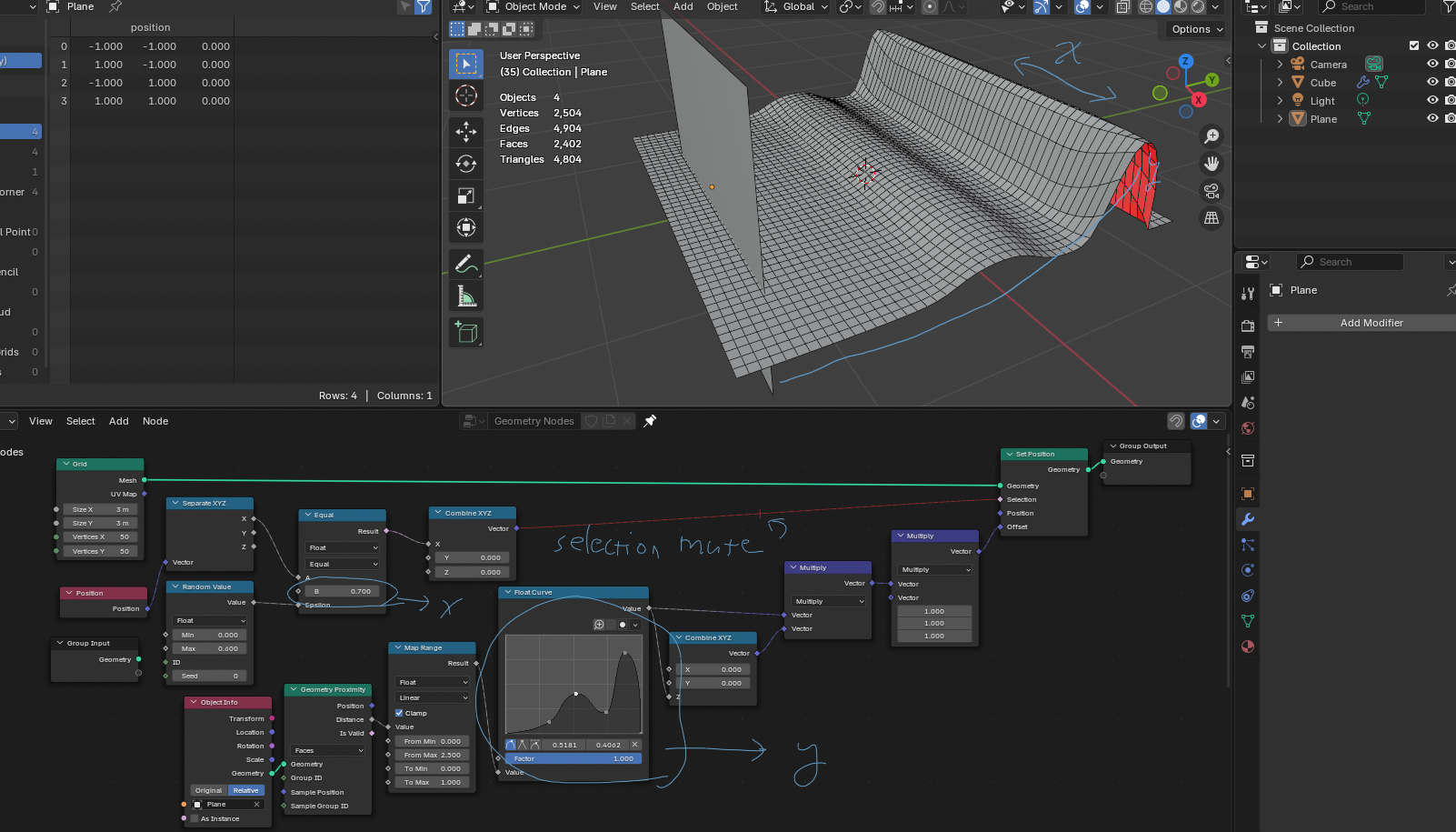Toggle the Clamp checkbox in Map Range node
1456x832 pixels.
coord(399,713)
